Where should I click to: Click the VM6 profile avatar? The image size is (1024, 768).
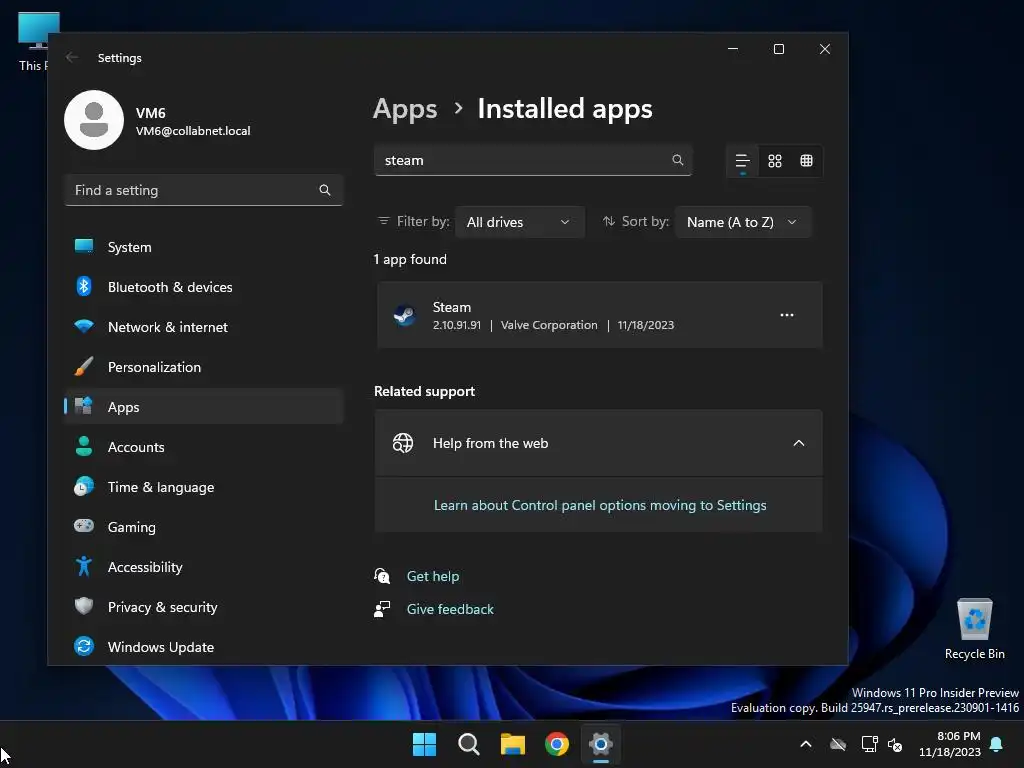point(94,120)
